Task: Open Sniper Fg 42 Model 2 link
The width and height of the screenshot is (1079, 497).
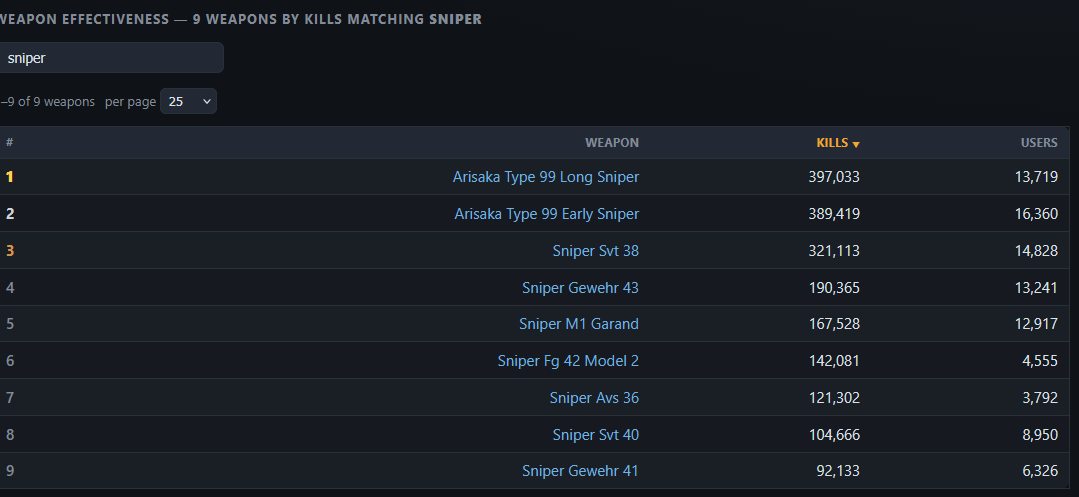Action: [568, 361]
